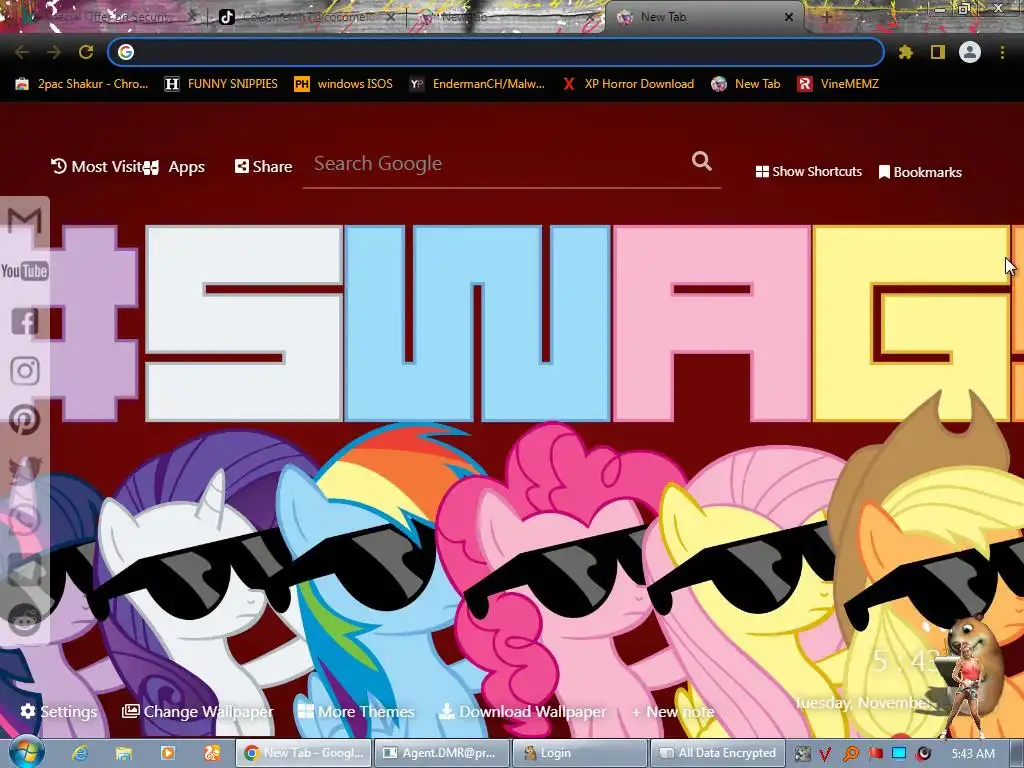Screen dimensions: 1024x768
Task: Open the 2pac Shakur bookmark
Action: tap(82, 84)
